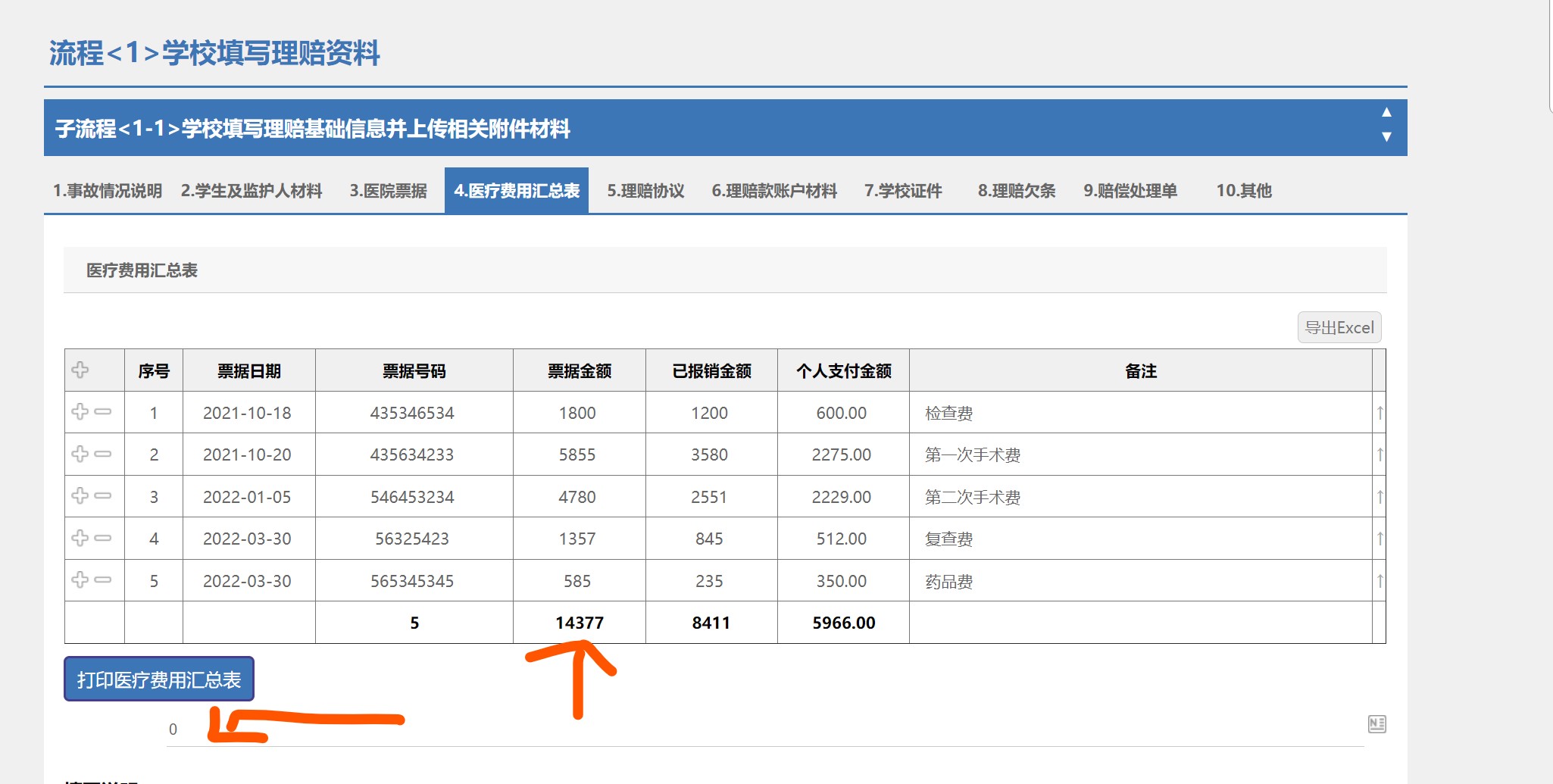
Task: Delete the 第一次手术费 row using minus icon
Action: click(103, 454)
